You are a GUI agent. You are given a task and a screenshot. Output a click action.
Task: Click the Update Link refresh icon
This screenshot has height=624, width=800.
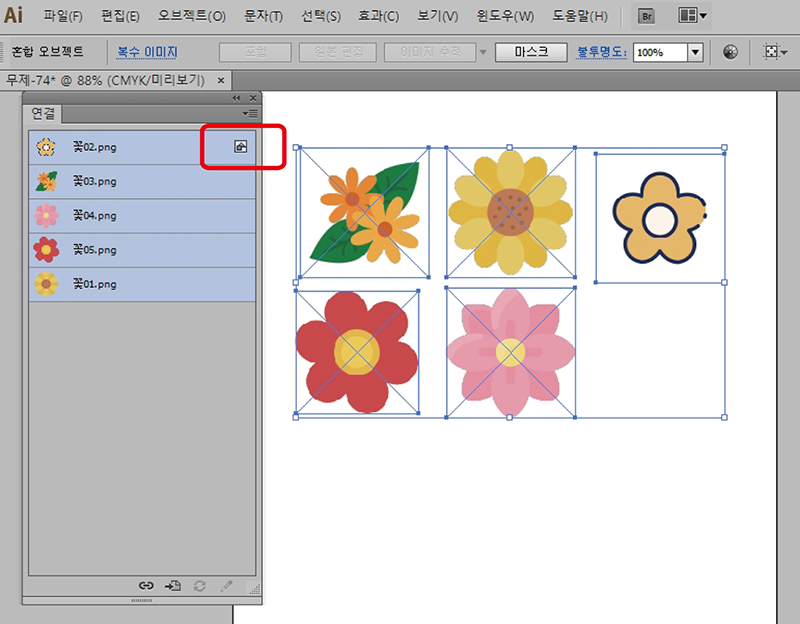point(199,586)
